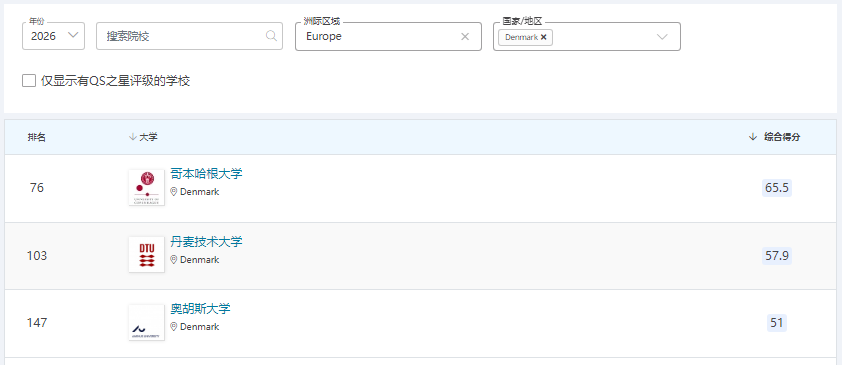Sort by the 综合得分 column arrow
Screen dimensions: 842x365
752,137
